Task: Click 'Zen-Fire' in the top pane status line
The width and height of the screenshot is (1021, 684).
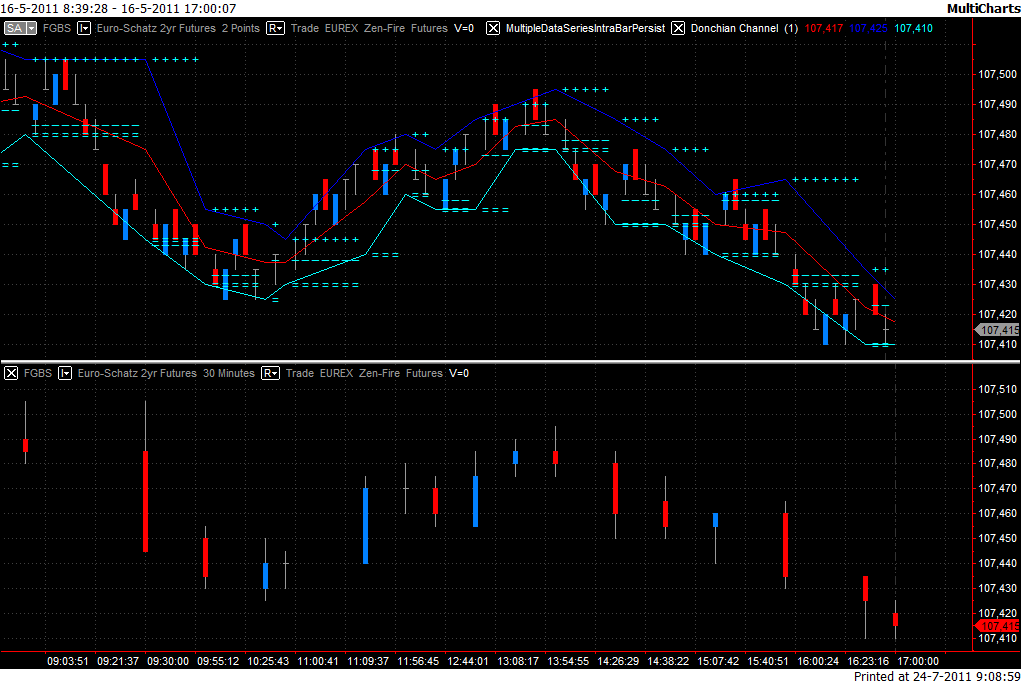Action: [x=384, y=29]
